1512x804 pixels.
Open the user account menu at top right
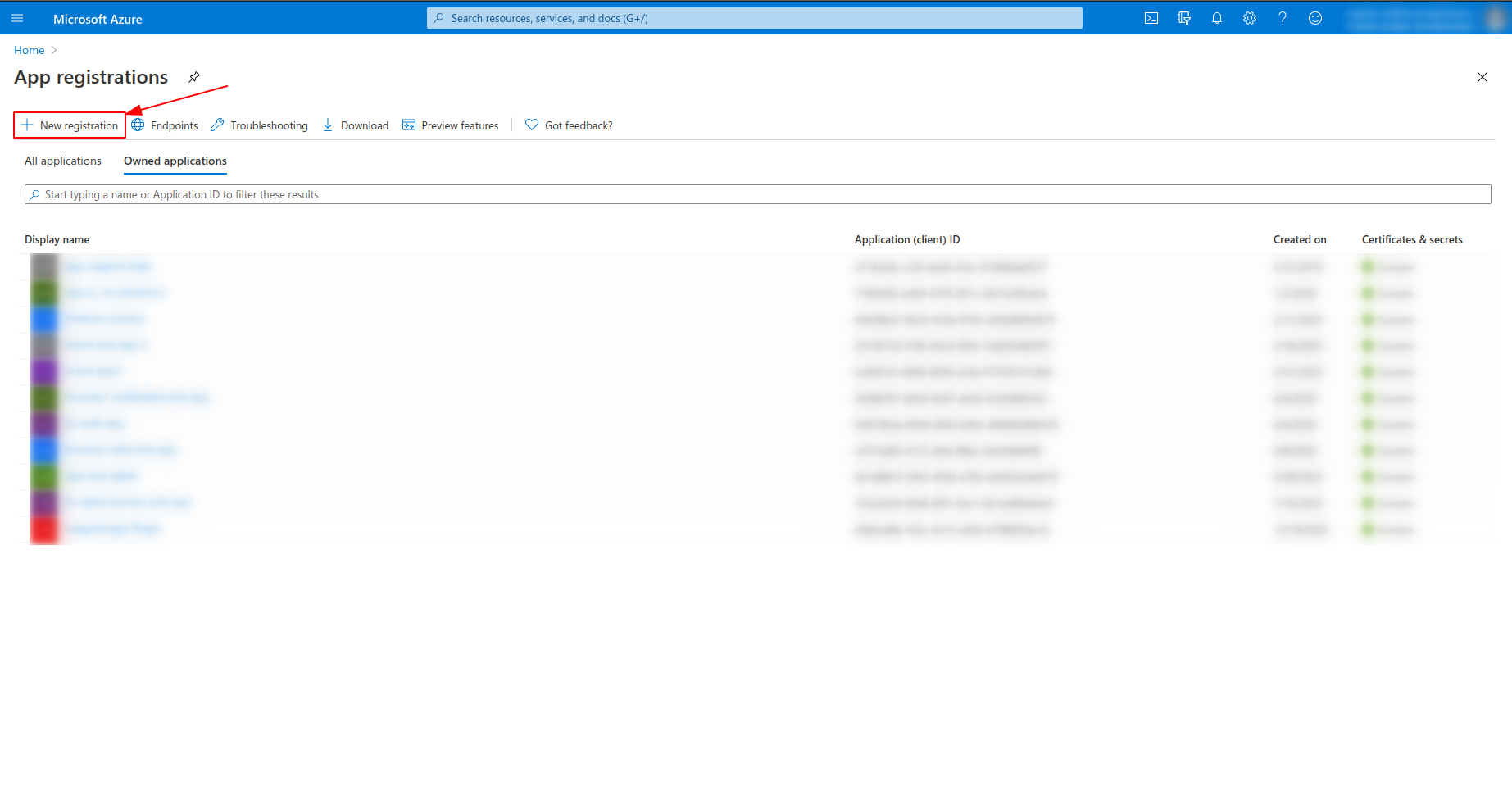coord(1426,18)
